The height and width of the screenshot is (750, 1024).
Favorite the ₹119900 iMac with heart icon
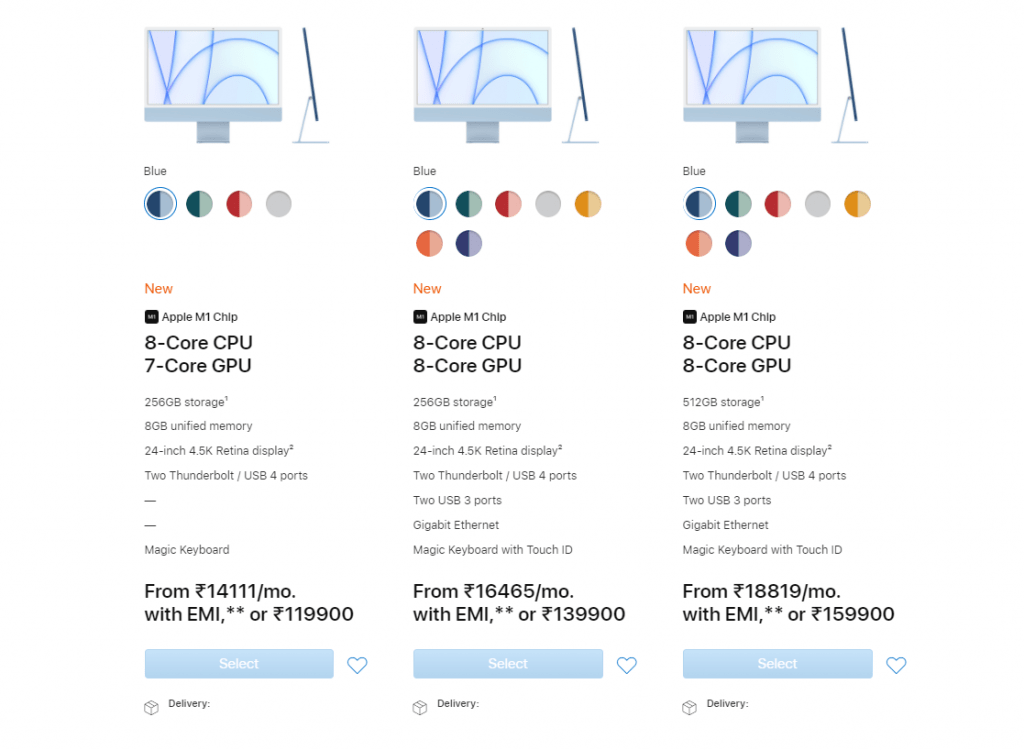tap(357, 665)
